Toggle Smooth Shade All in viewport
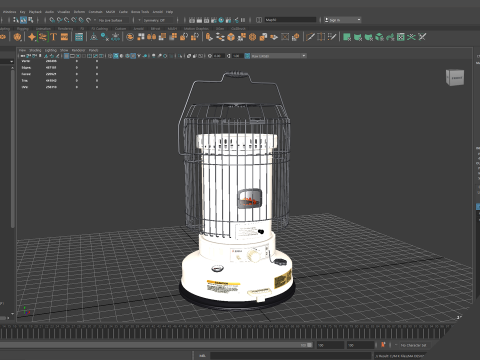The width and height of the screenshot is (480, 360). [116, 56]
